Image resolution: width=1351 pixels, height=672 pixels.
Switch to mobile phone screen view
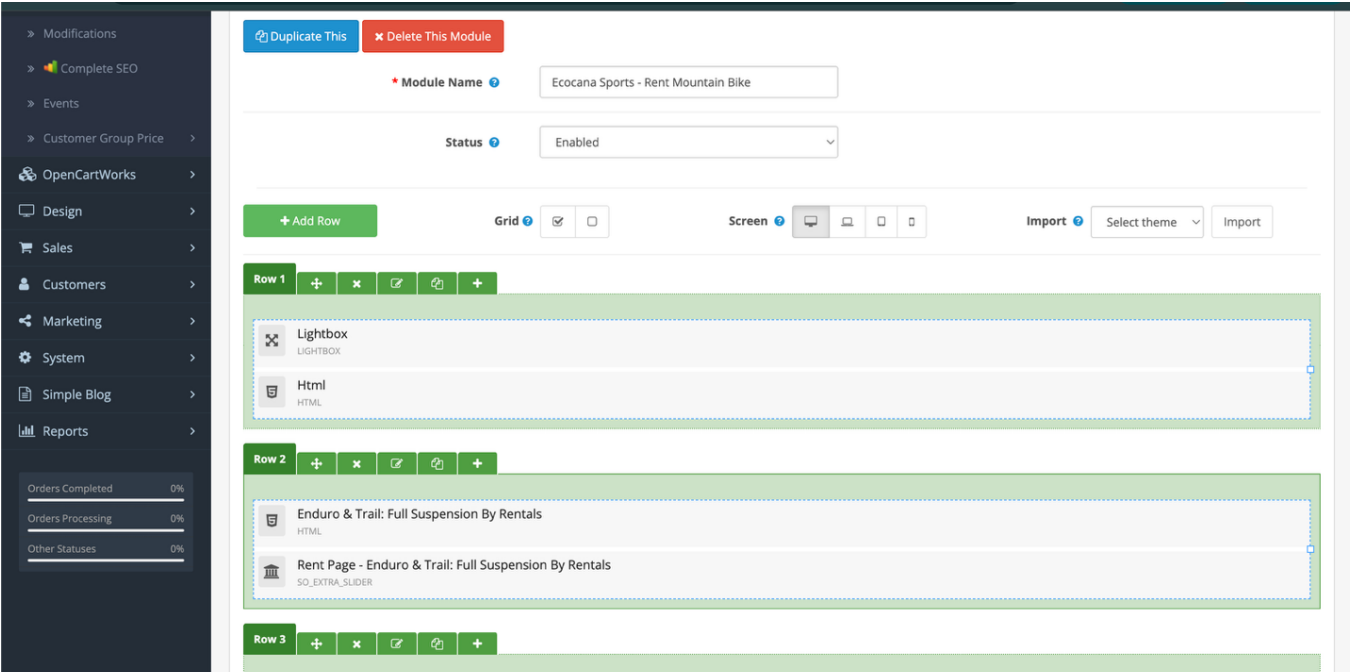click(911, 222)
